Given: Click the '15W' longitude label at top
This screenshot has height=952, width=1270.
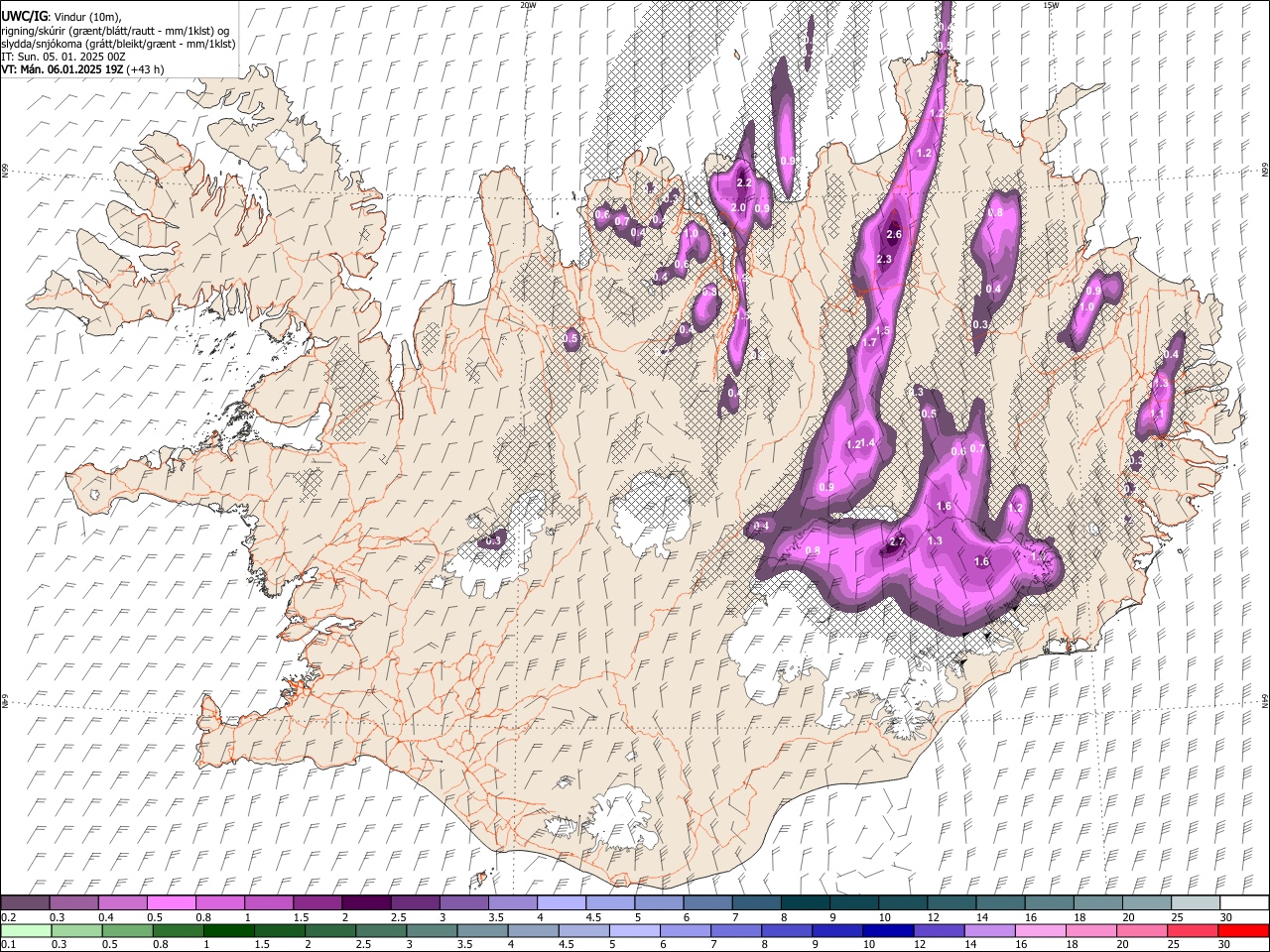Looking at the screenshot, I should click(x=1051, y=5).
